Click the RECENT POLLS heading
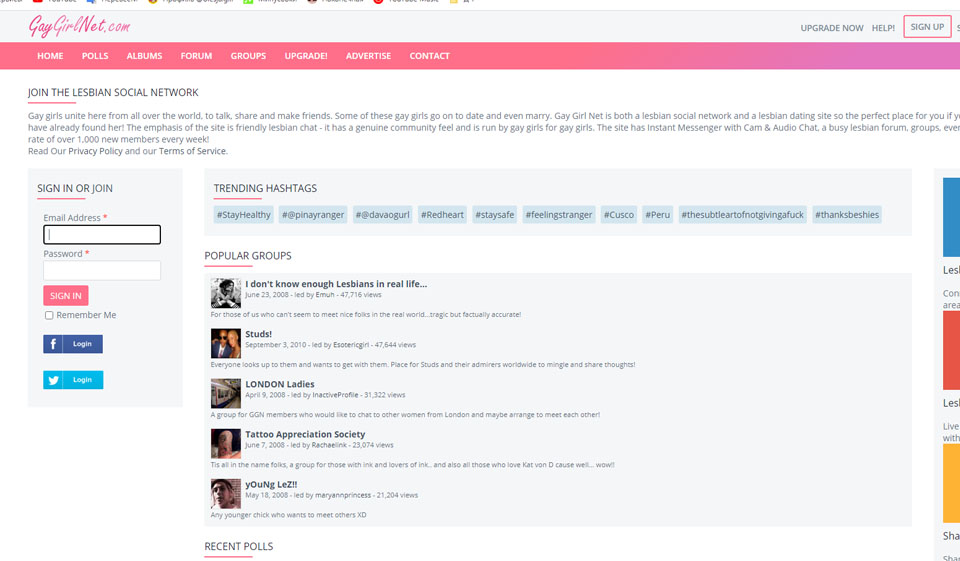This screenshot has width=960, height=561. click(239, 546)
